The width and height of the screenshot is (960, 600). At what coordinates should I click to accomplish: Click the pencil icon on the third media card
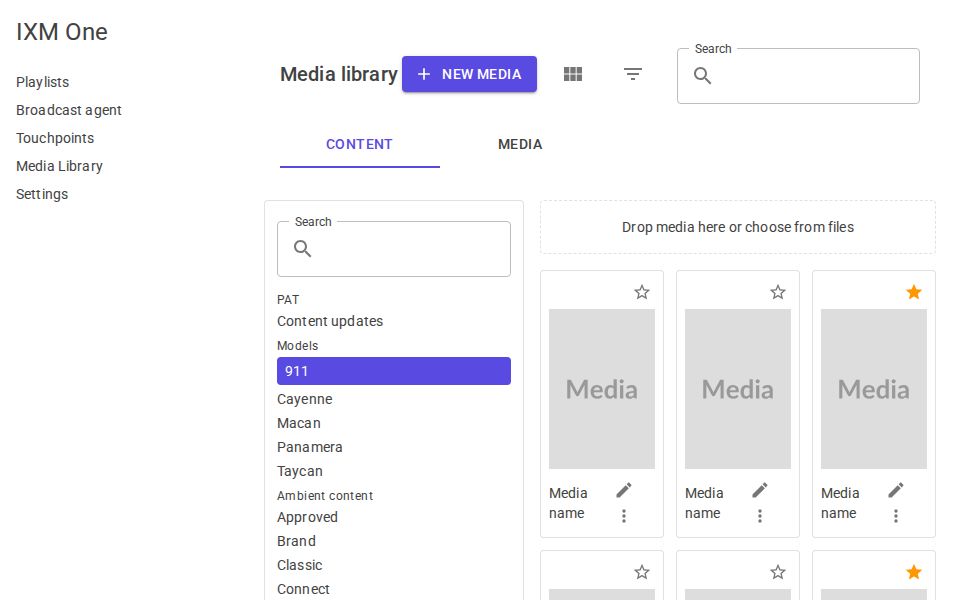click(895, 489)
